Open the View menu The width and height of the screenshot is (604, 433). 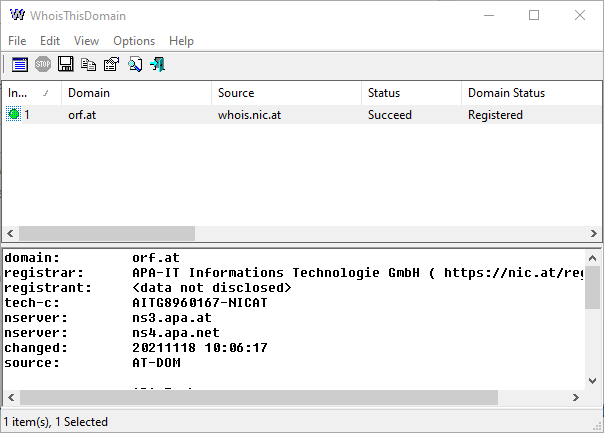[x=86, y=41]
